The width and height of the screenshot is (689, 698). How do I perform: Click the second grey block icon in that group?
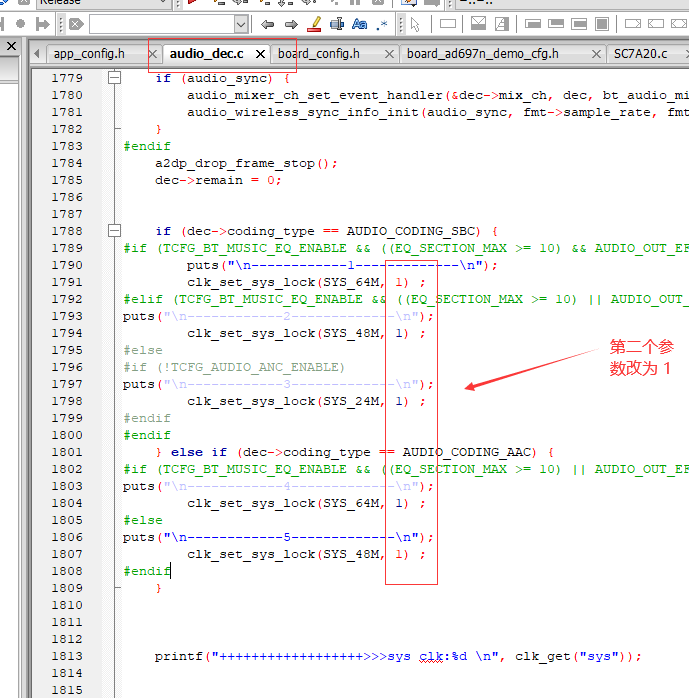pyautogui.click(x=556, y=24)
